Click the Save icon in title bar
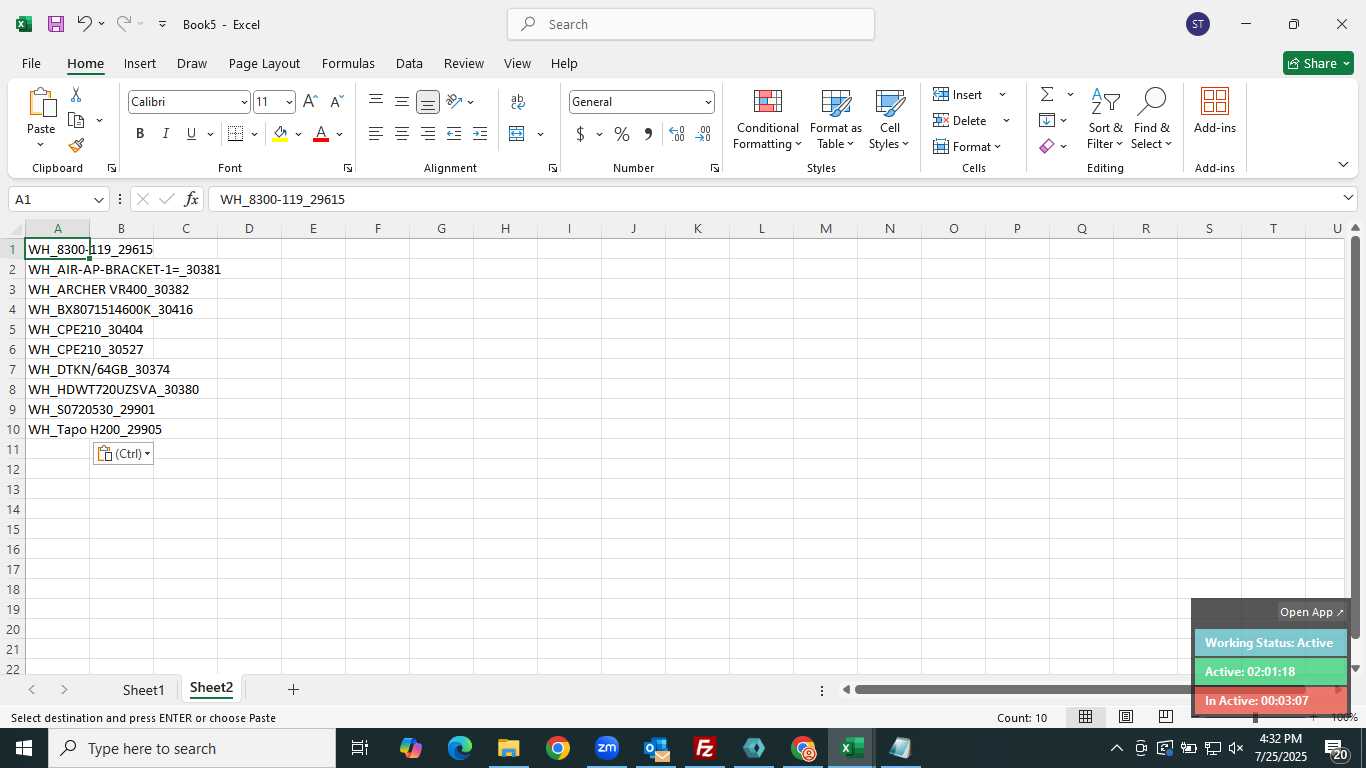This screenshot has height=768, width=1366. pyautogui.click(x=56, y=24)
